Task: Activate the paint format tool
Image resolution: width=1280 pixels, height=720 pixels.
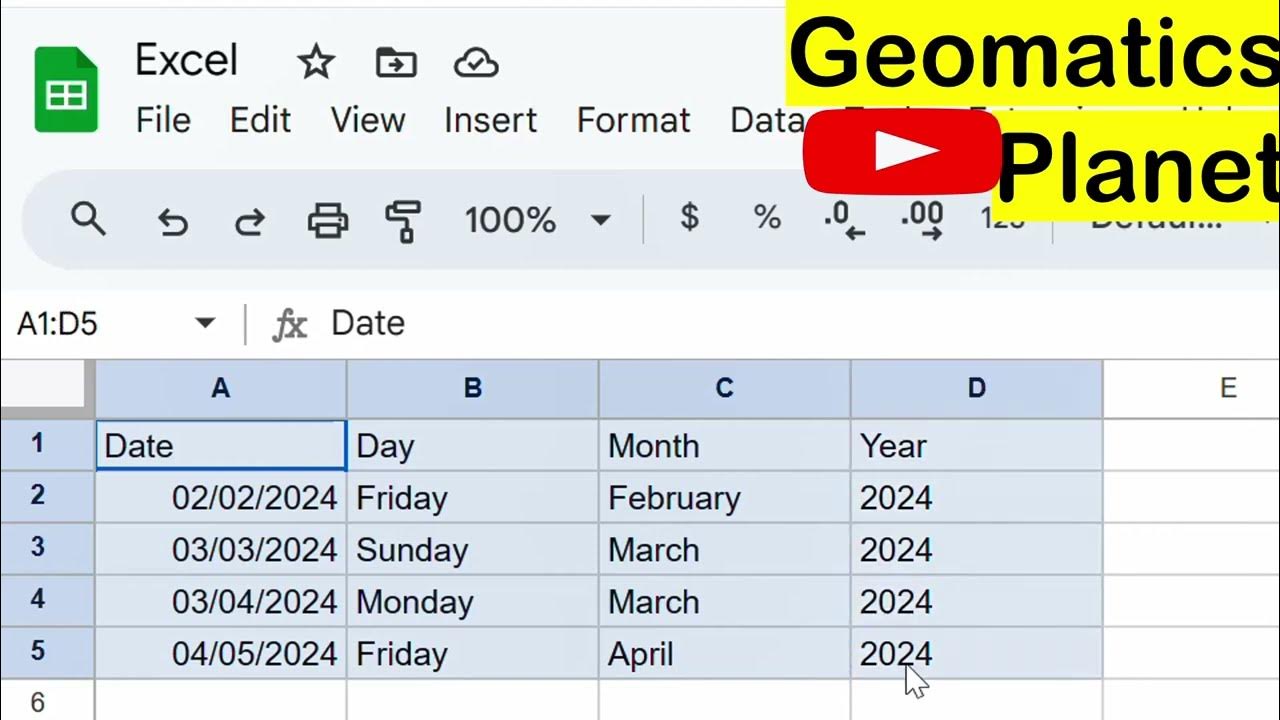Action: [403, 219]
